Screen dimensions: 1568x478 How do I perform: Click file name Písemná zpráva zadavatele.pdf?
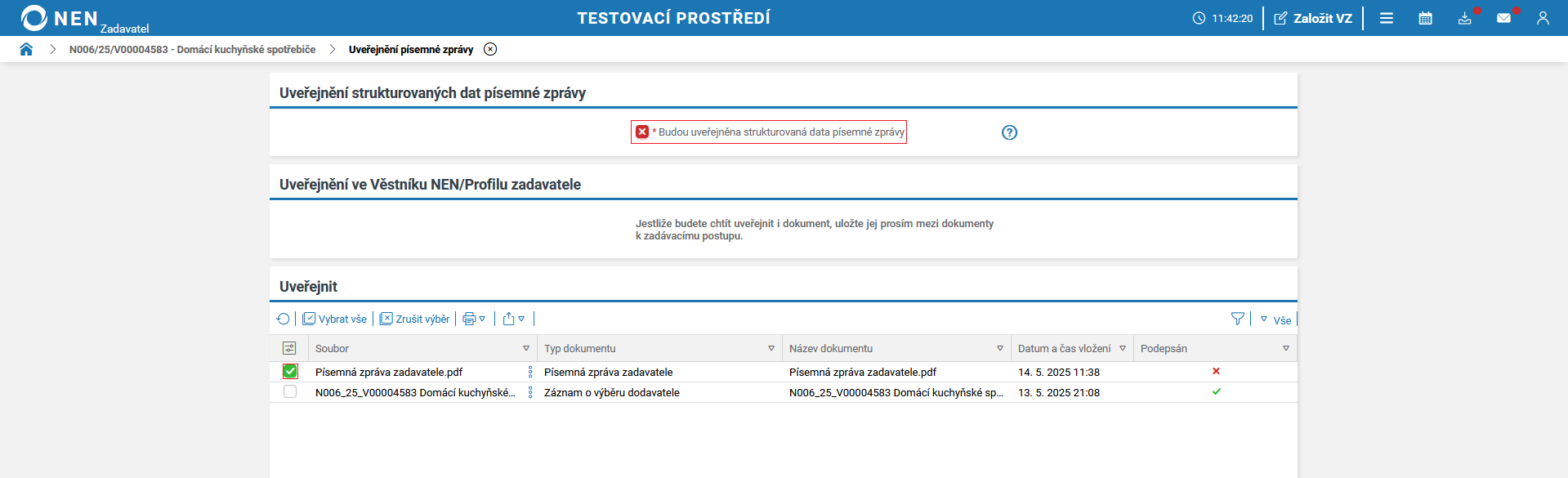point(389,372)
